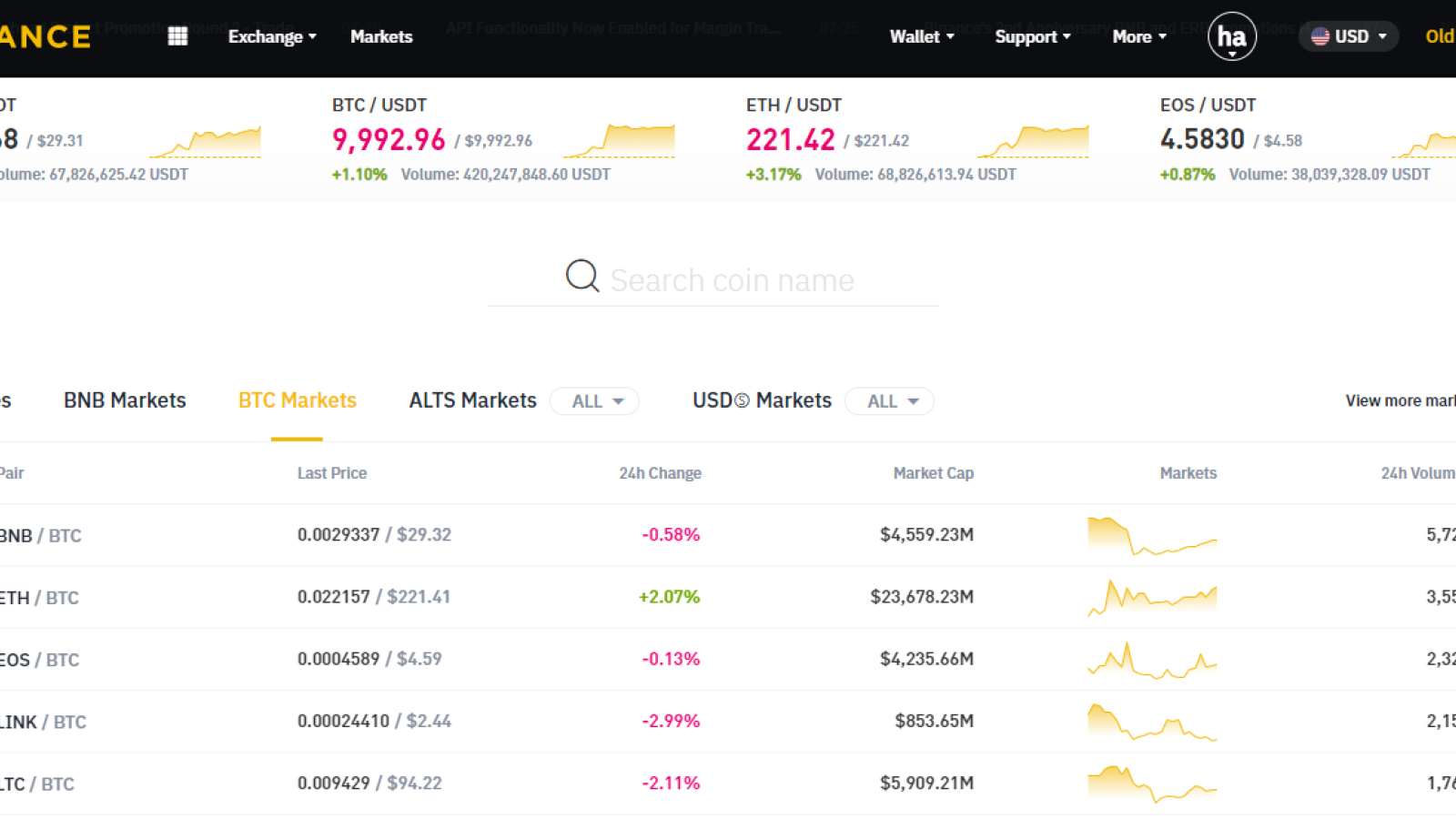The width and height of the screenshot is (1456, 819).
Task: Switch to USD Markets tab
Action: (763, 400)
